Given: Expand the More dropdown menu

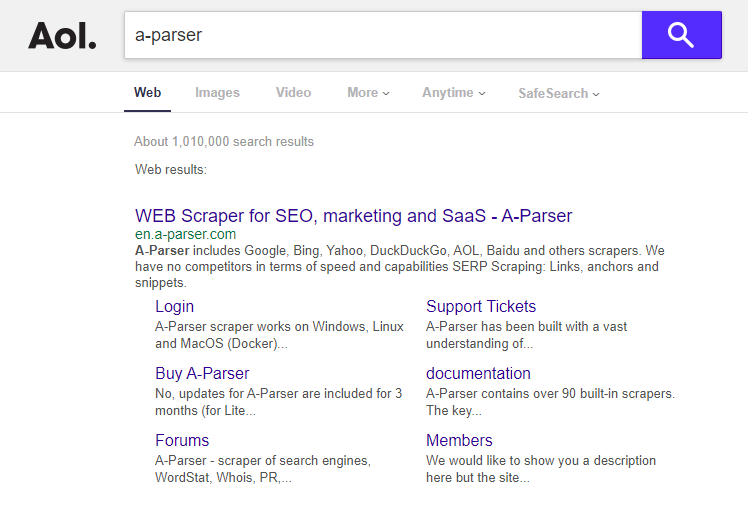Looking at the screenshot, I should [x=368, y=92].
